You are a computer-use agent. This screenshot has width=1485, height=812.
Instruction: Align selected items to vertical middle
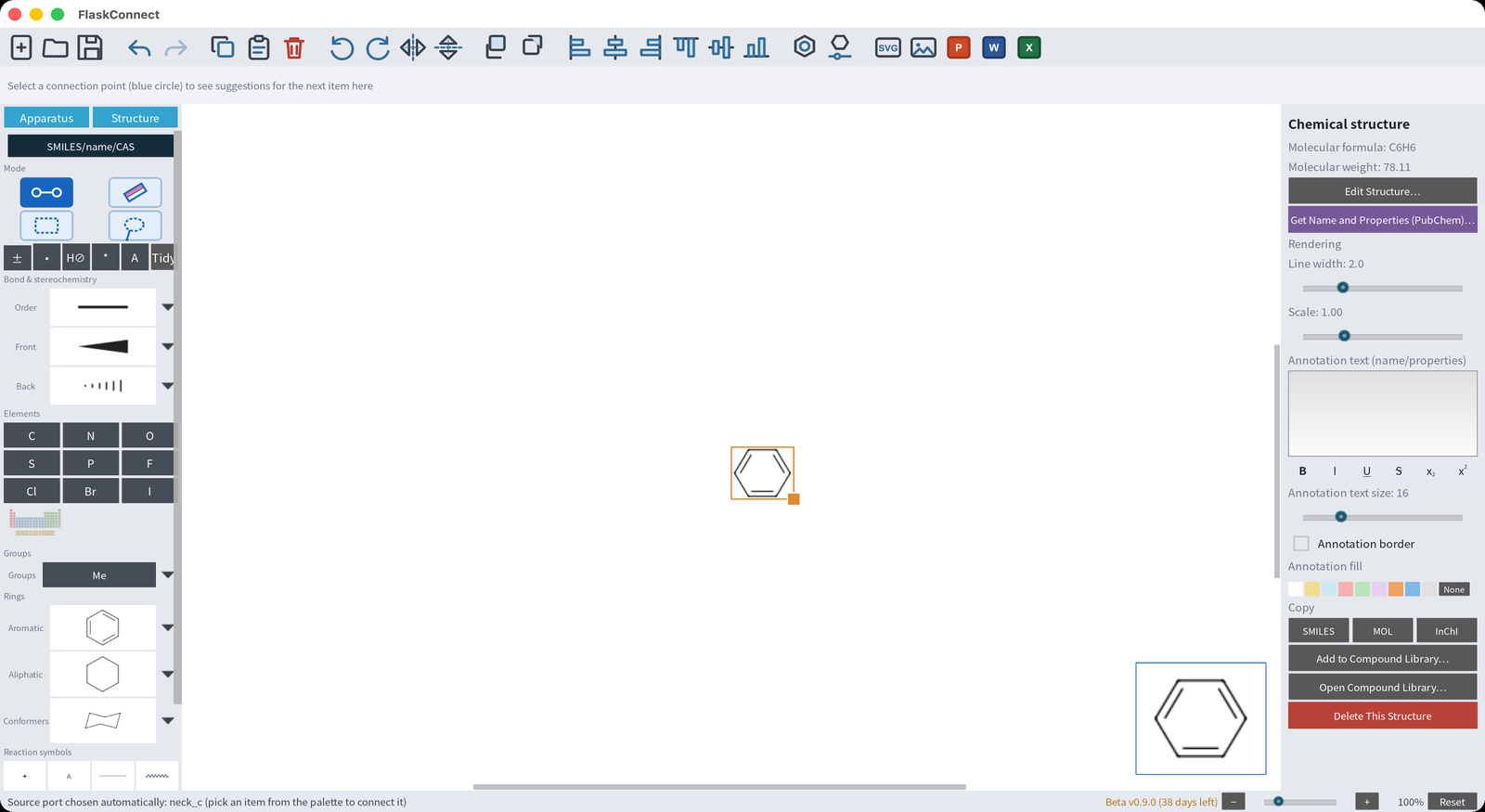(x=721, y=47)
